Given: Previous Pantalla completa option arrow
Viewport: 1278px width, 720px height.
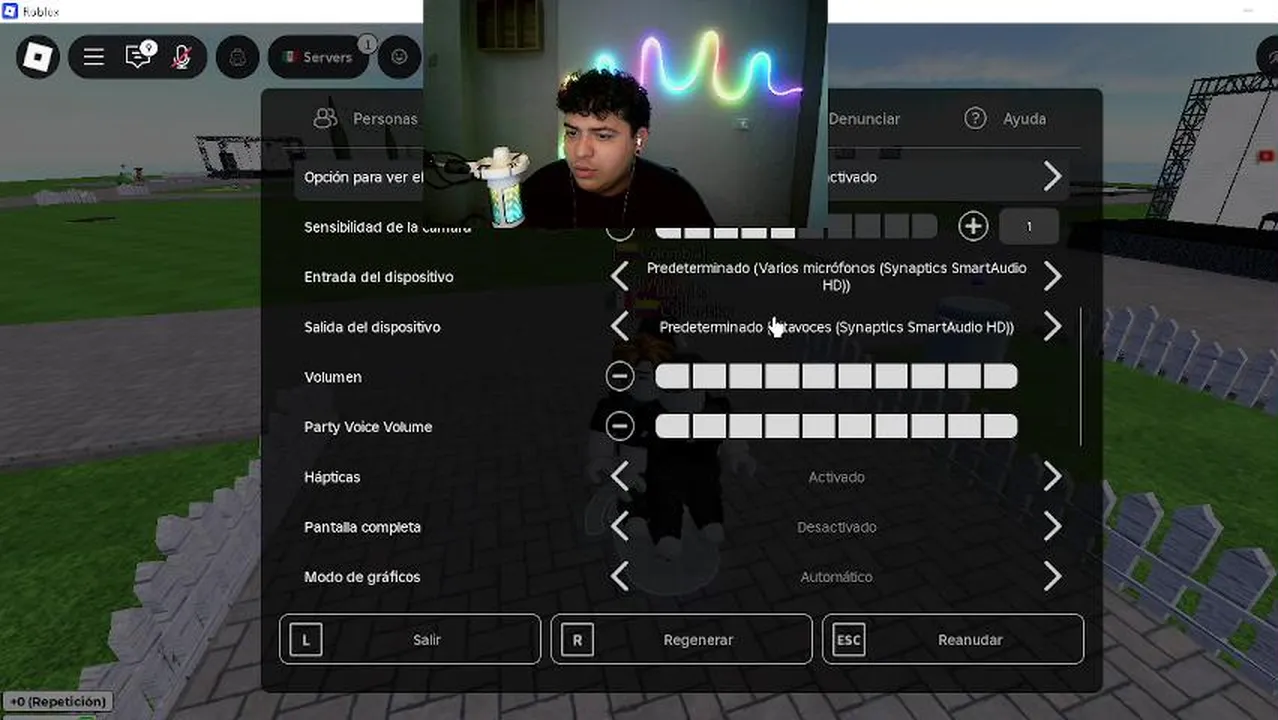Looking at the screenshot, I should tap(620, 527).
